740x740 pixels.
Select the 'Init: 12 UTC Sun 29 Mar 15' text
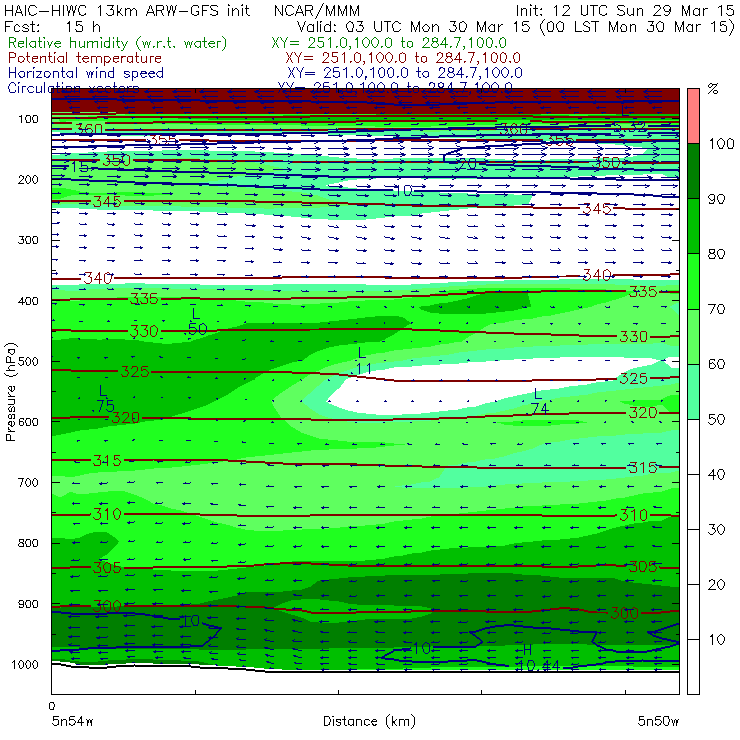tap(624, 10)
